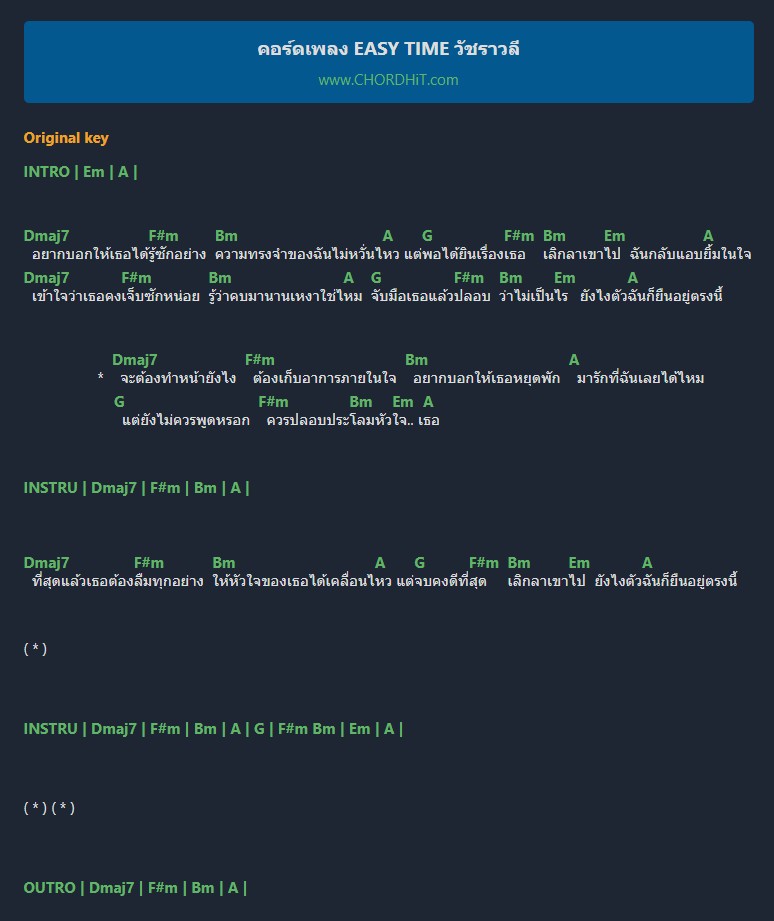Click the long INSTRU line ending Em | A |
Viewport: 774px width, 921px height.
pyautogui.click(x=213, y=729)
